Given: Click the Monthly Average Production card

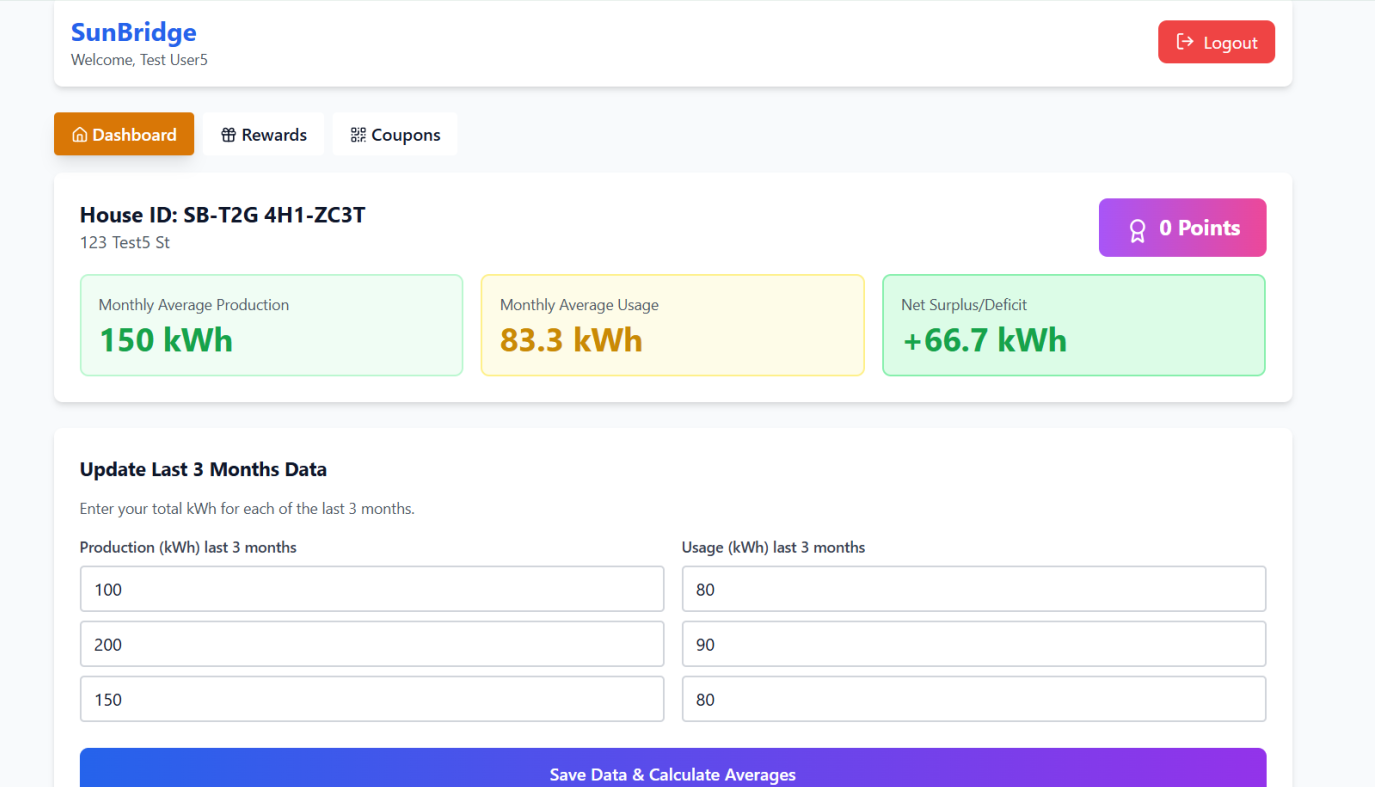Looking at the screenshot, I should pos(271,325).
